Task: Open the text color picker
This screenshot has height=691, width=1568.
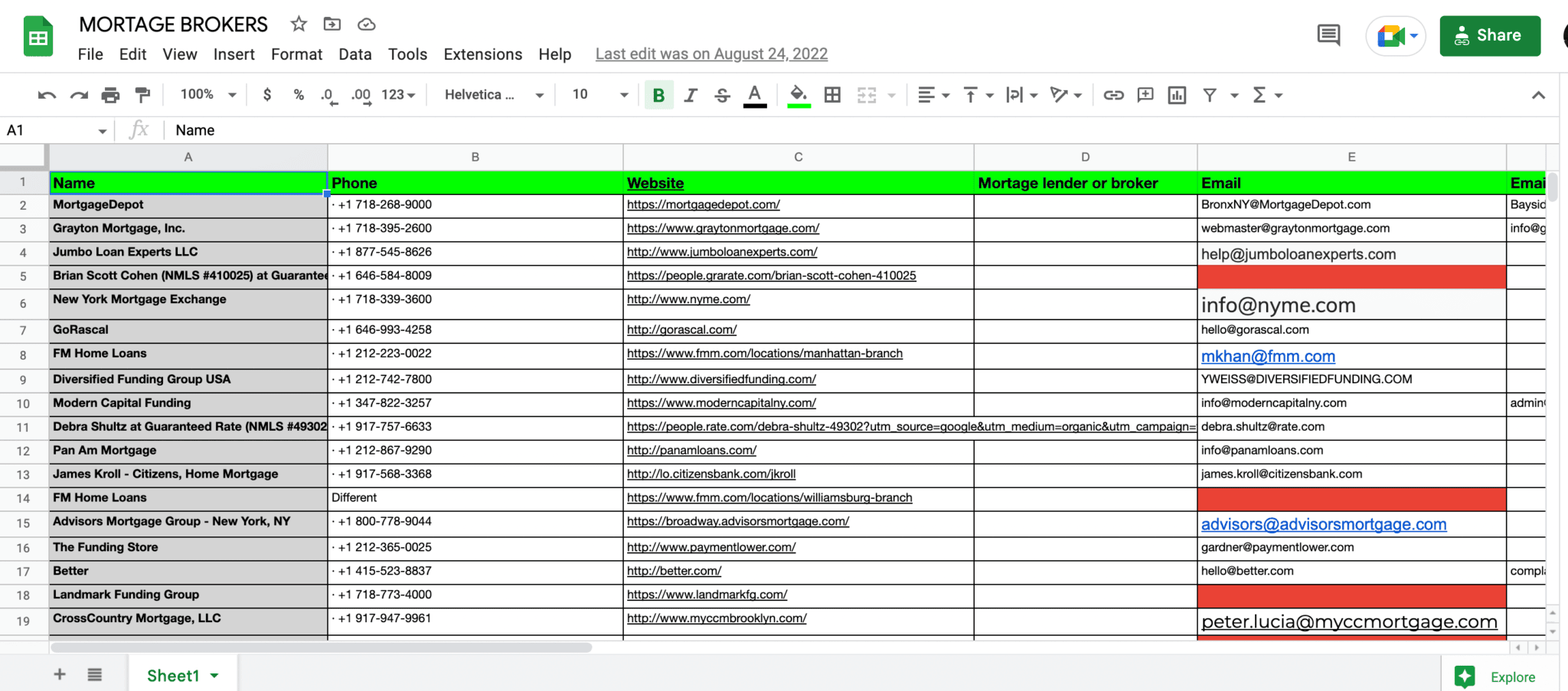Action: tap(755, 96)
